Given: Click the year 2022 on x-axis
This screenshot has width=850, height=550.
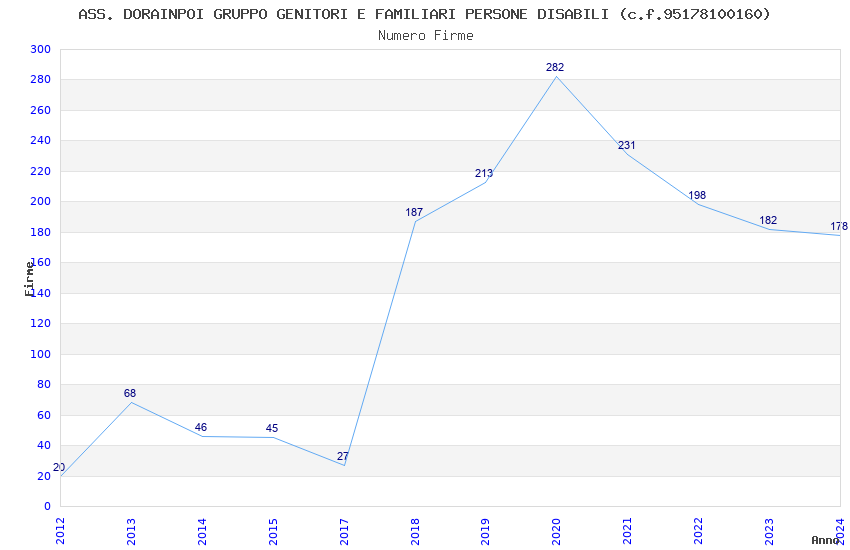Looking at the screenshot, I should pyautogui.click(x=699, y=531).
